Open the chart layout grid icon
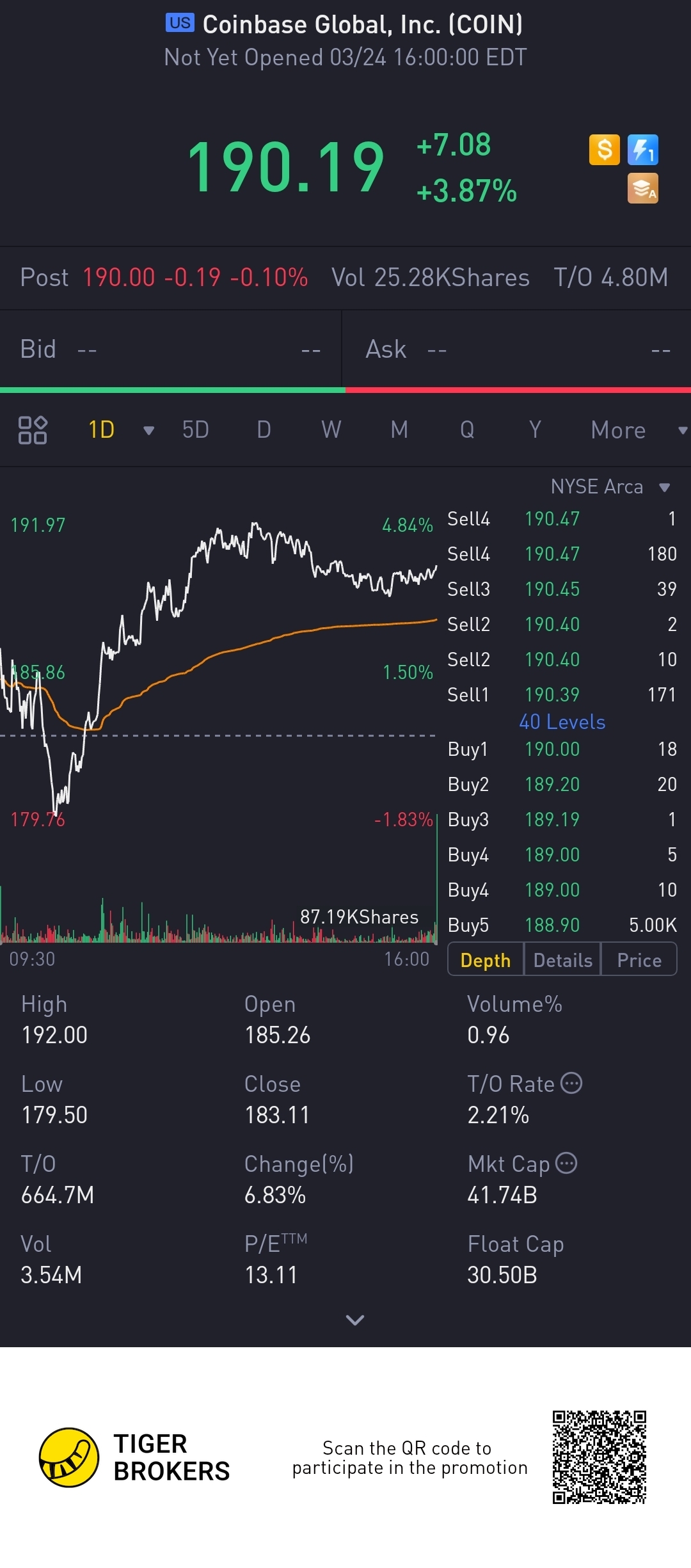Viewport: 691px width, 1568px height. point(33,429)
